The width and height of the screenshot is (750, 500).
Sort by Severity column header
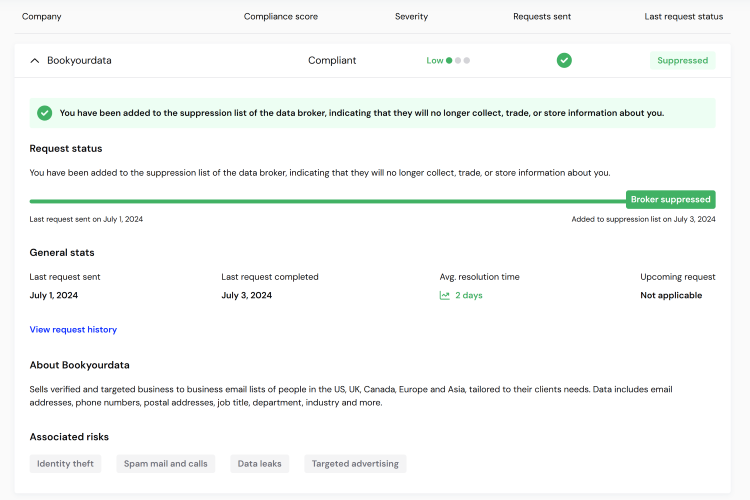pyautogui.click(x=411, y=16)
